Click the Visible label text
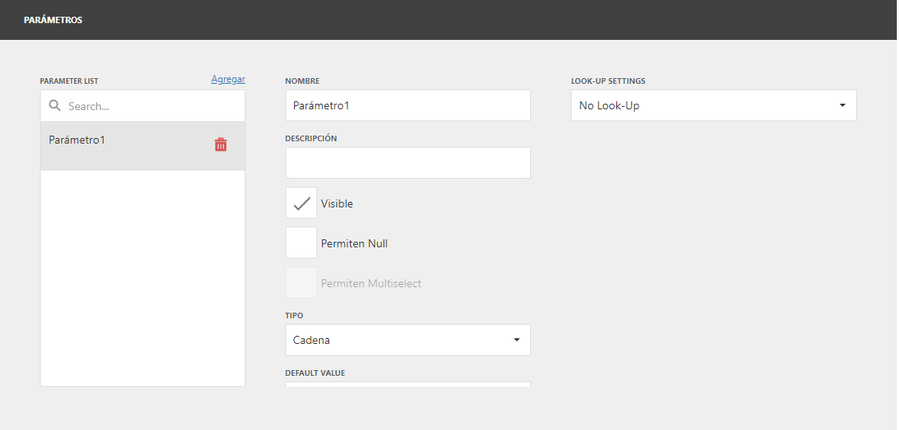This screenshot has height=430, width=900. pyautogui.click(x=337, y=204)
